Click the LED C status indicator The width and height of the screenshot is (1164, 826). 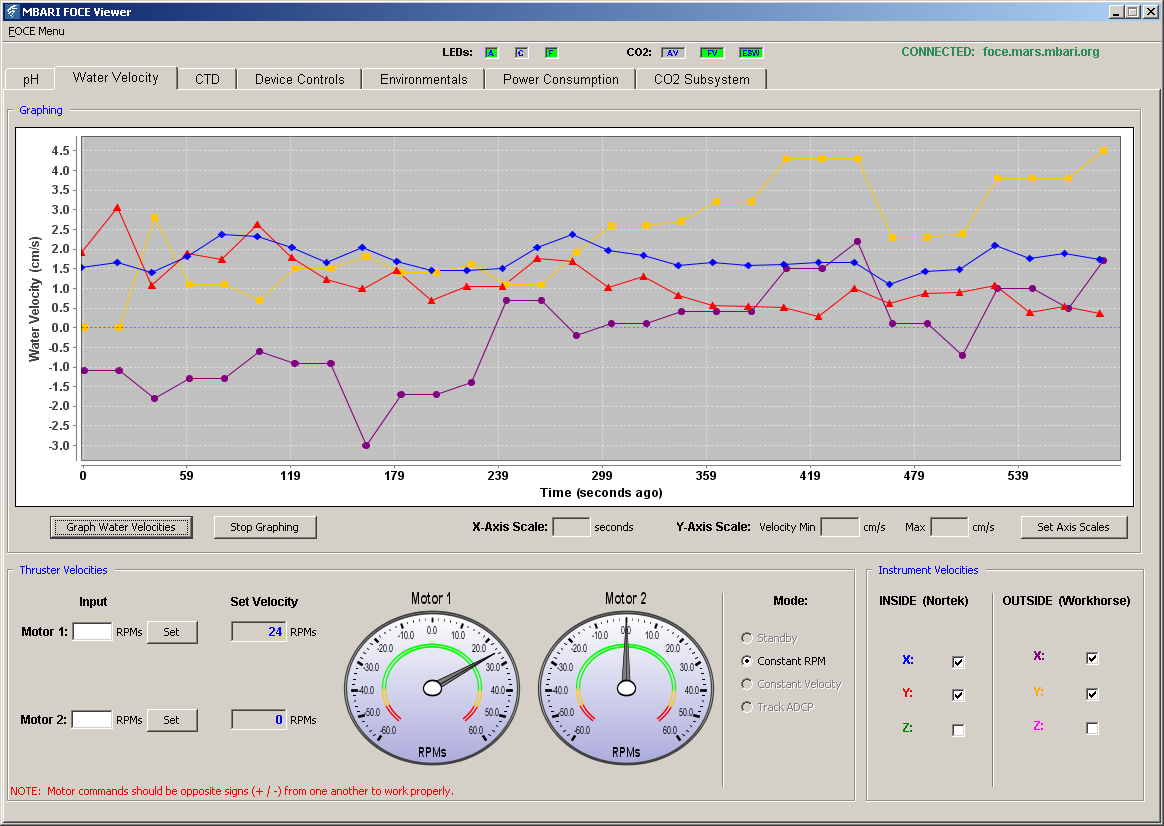coord(521,53)
